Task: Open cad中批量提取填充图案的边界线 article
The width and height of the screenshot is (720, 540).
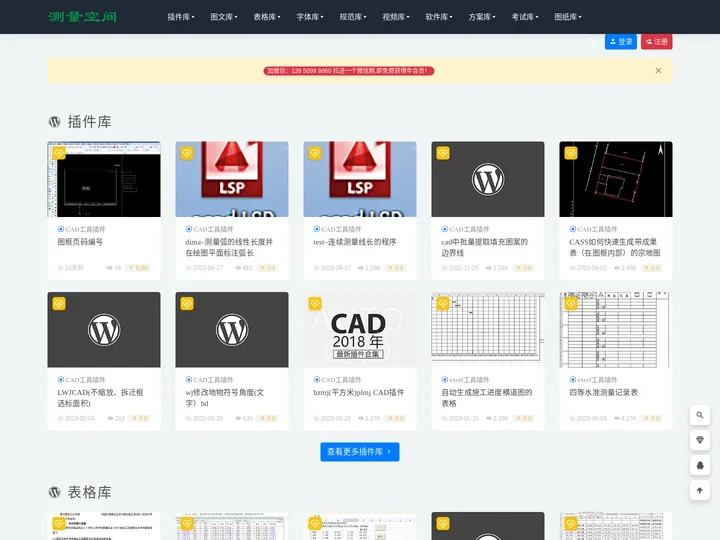Action: 484,248
